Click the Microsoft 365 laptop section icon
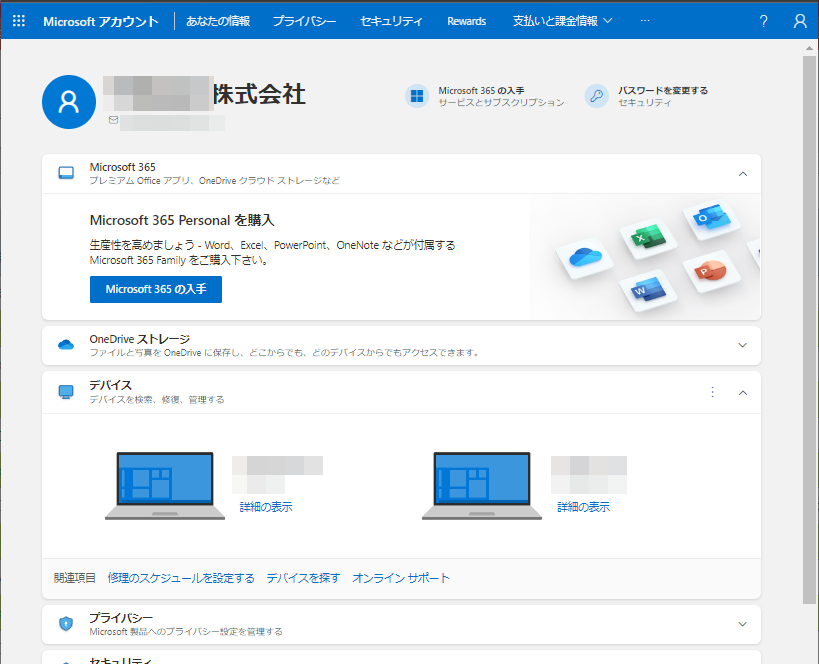The width and height of the screenshot is (819, 664). [x=66, y=173]
